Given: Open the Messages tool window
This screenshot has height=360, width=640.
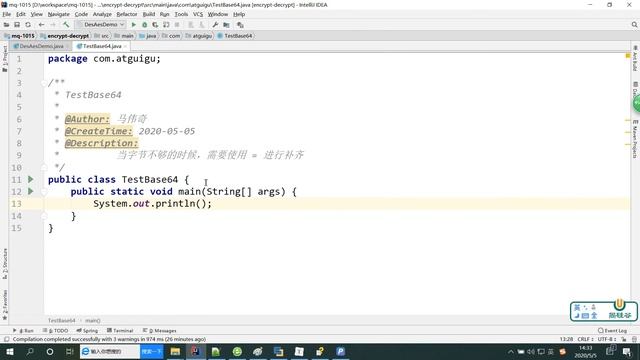Looking at the screenshot, I should coord(160,331).
